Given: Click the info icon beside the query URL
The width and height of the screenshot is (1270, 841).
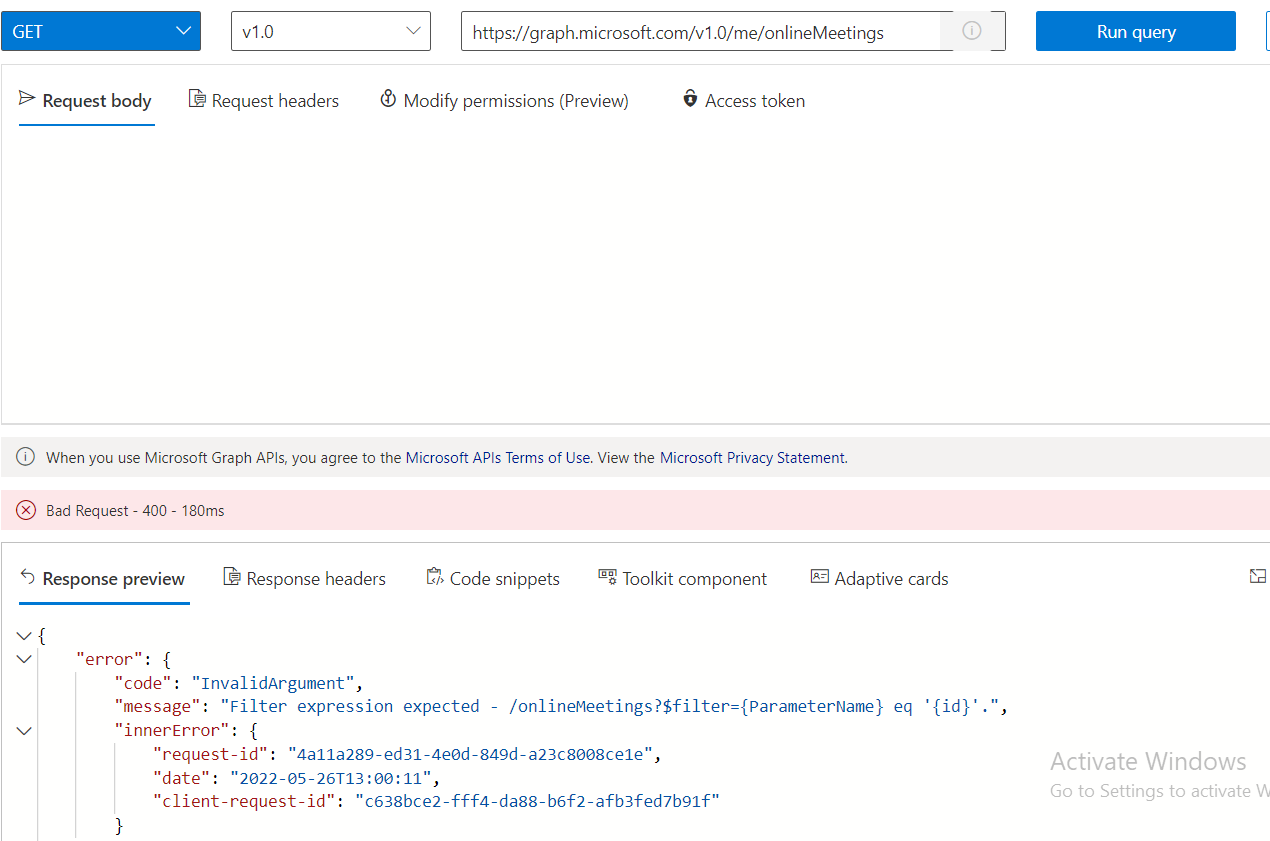Looking at the screenshot, I should click(x=971, y=31).
